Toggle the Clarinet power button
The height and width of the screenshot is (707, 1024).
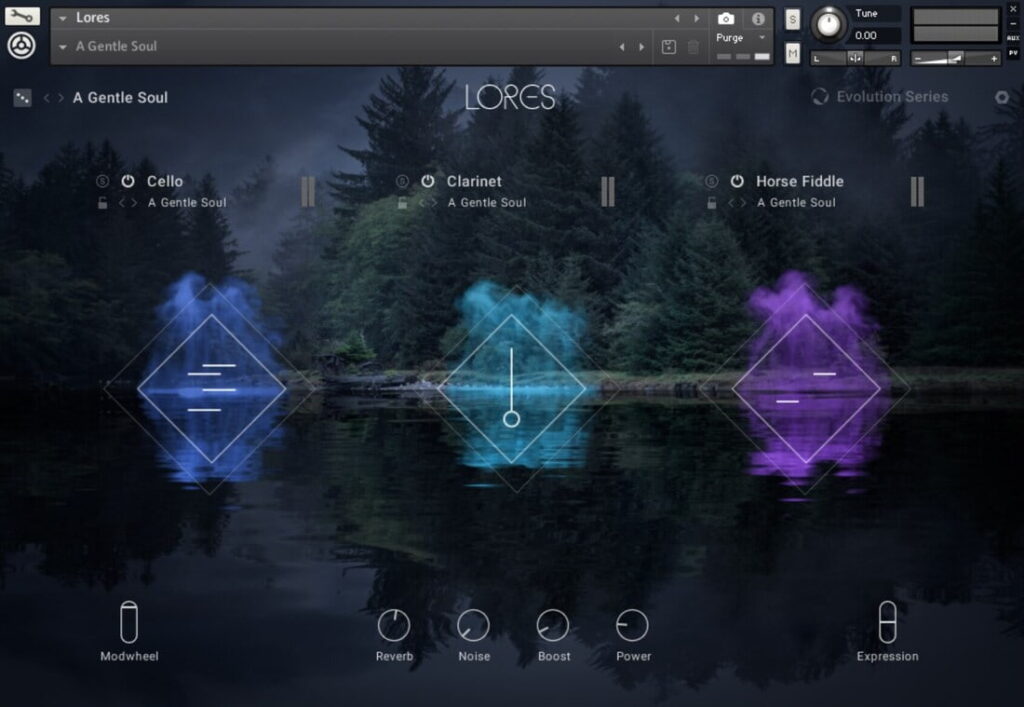428,181
